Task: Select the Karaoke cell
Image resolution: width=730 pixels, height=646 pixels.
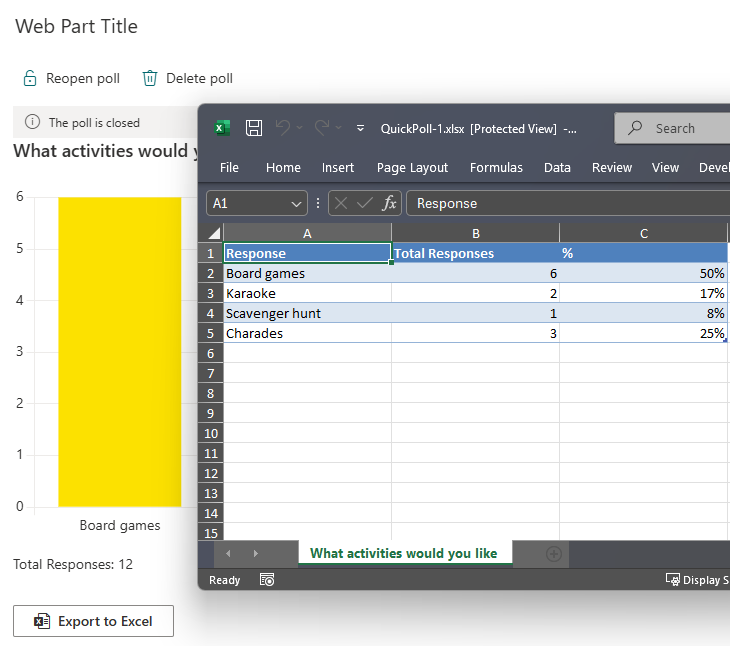Action: tap(307, 293)
